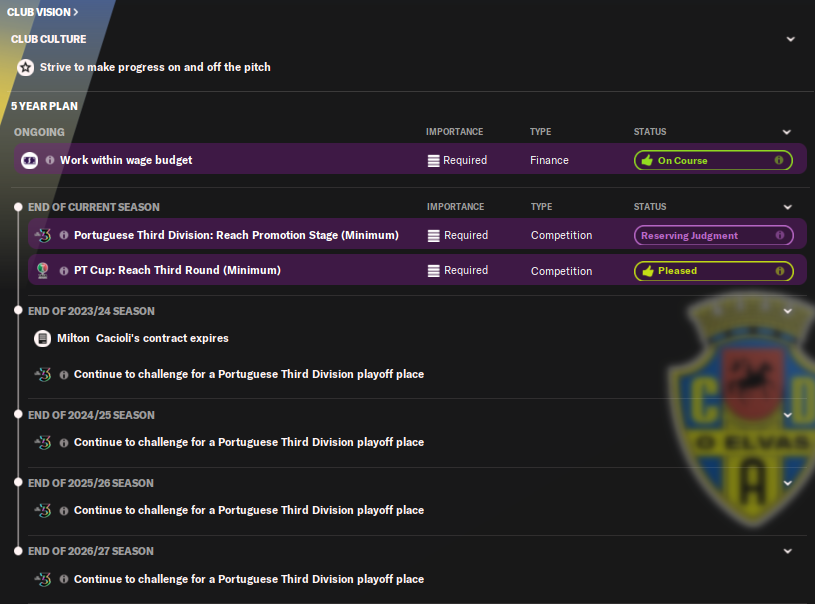This screenshot has width=815, height=604.
Task: Click Finance type in wage budget row
Action: coord(549,160)
